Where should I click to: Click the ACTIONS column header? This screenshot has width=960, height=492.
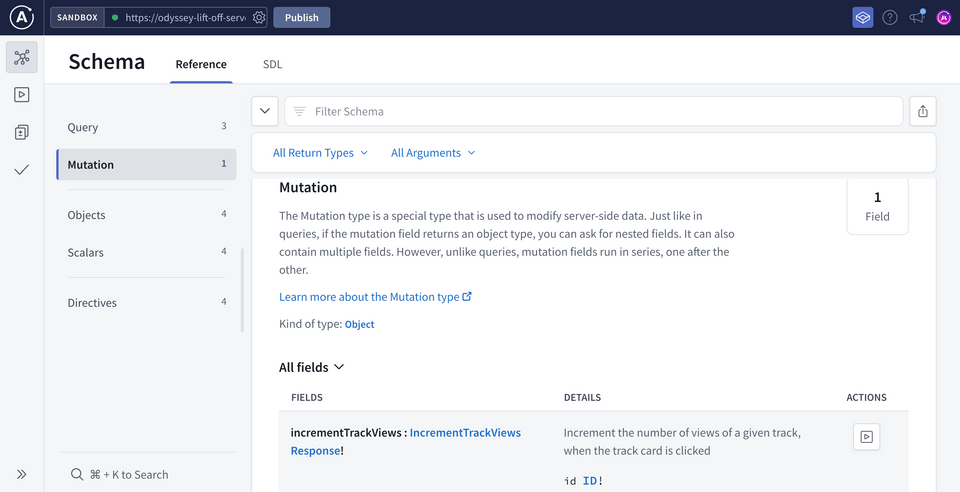[866, 398]
